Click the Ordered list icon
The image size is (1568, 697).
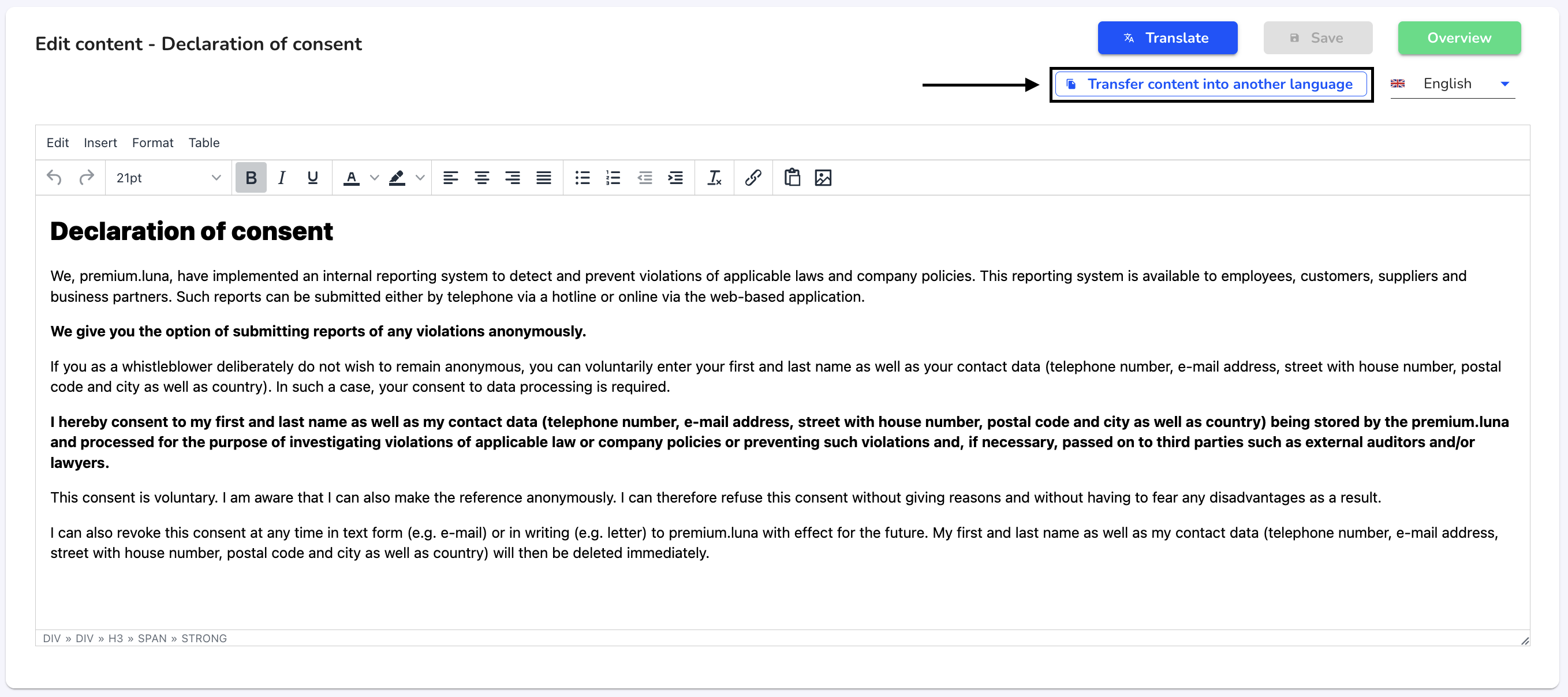(613, 179)
